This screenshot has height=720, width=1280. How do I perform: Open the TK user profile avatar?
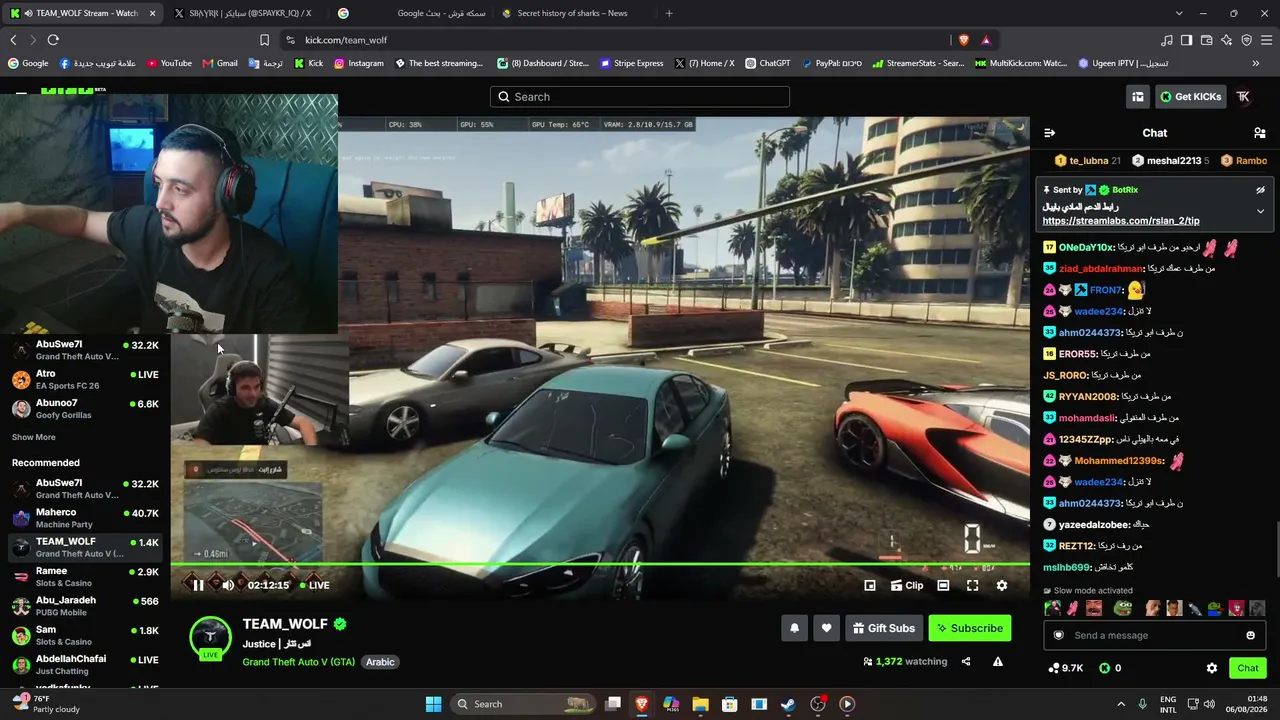tap(1243, 97)
